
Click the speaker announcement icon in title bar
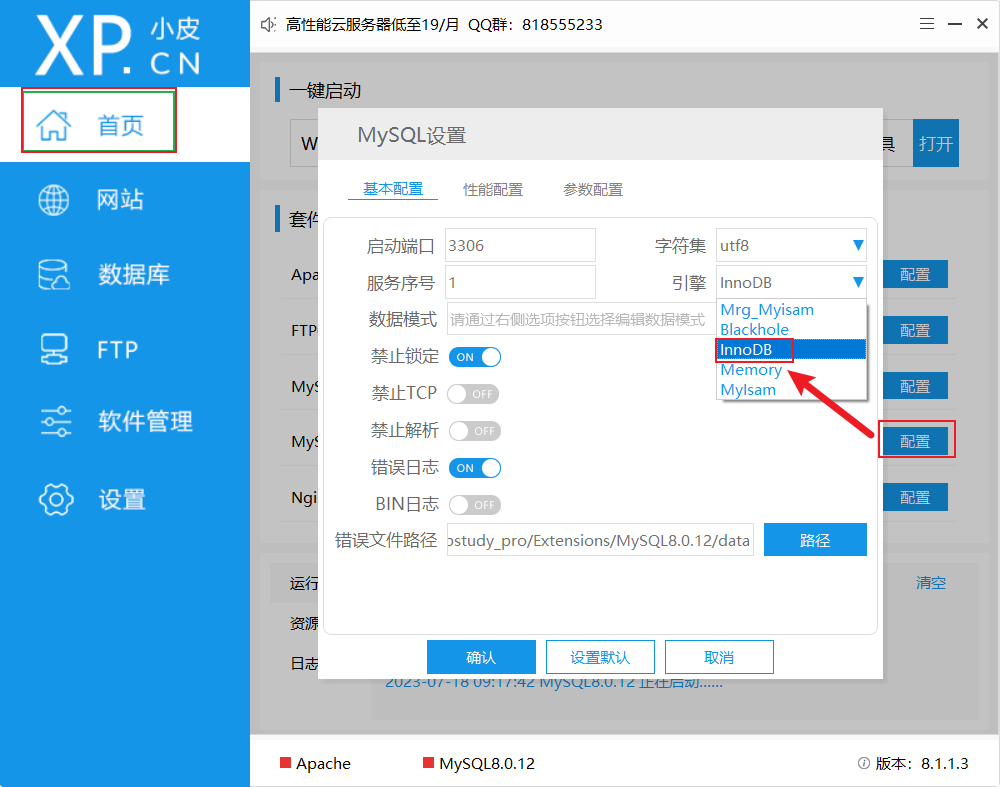tap(268, 24)
